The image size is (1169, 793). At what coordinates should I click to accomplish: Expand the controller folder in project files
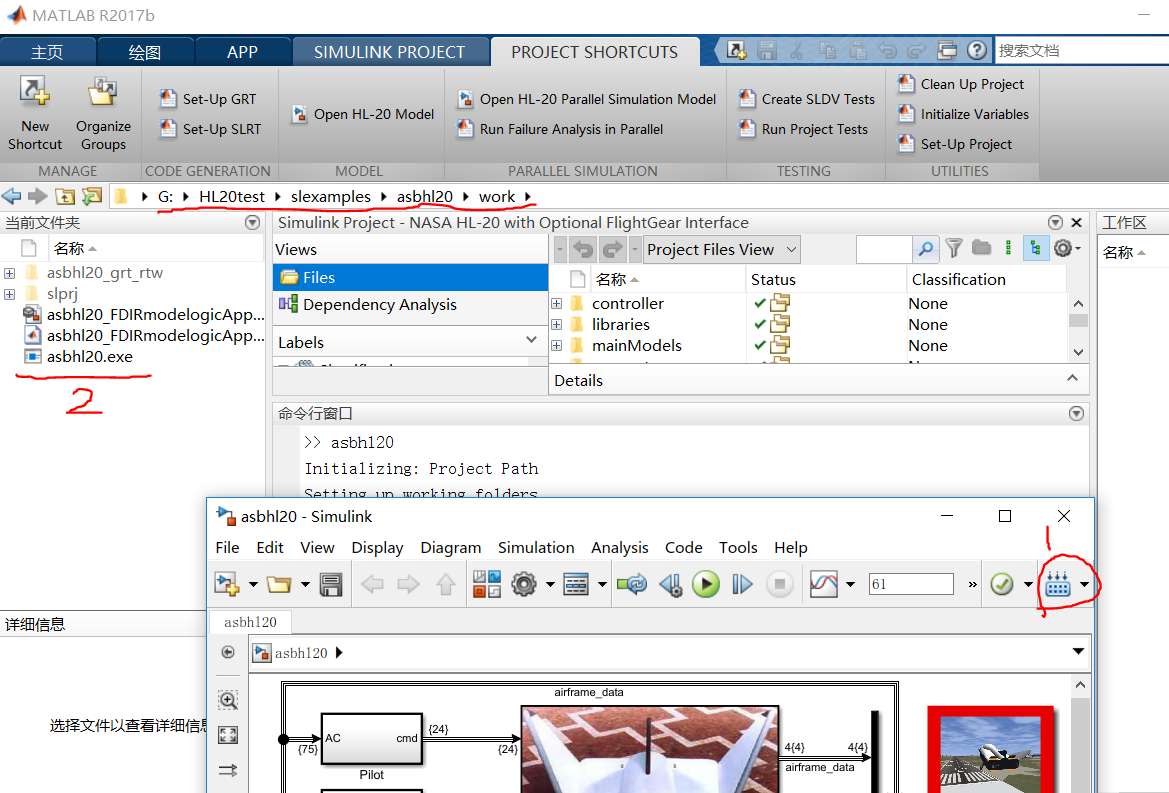[x=557, y=303]
